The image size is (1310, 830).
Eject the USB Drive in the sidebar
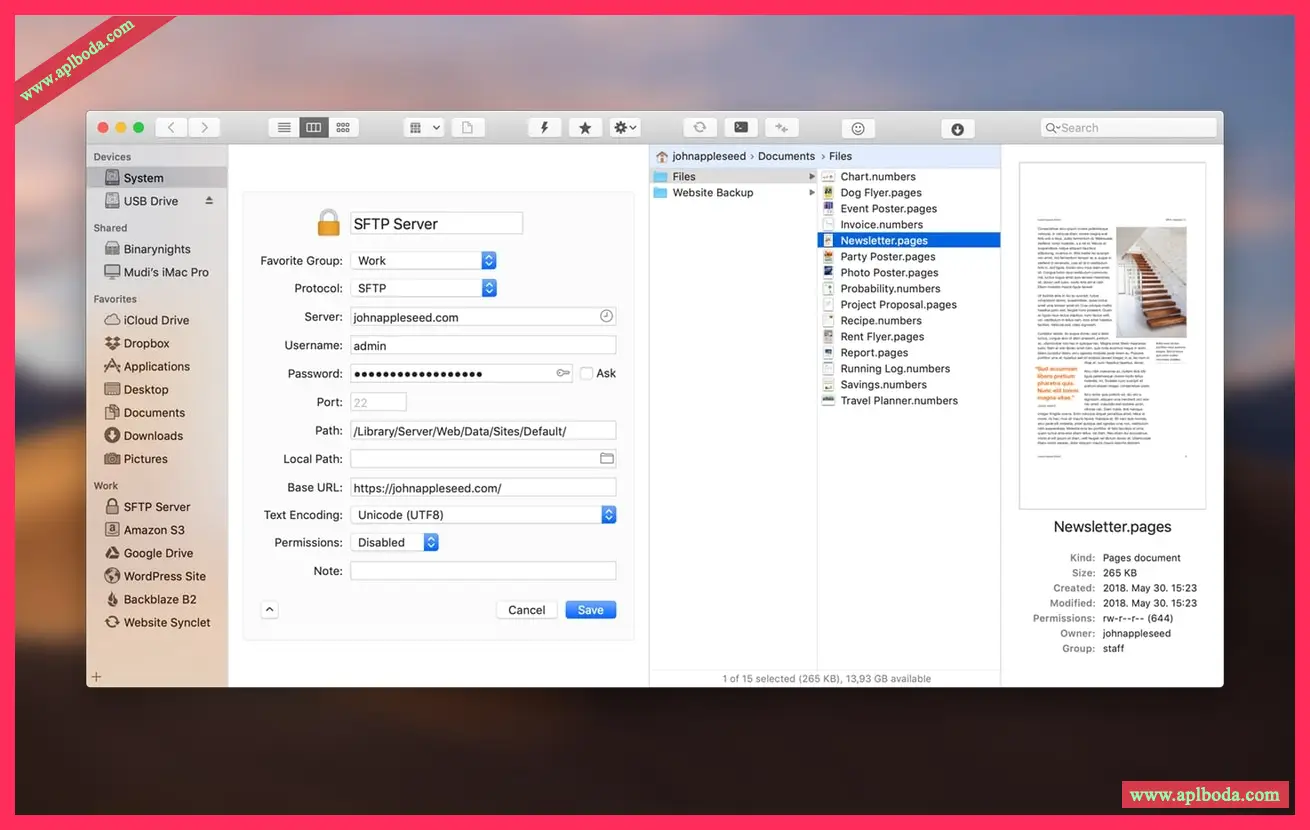pyautogui.click(x=209, y=201)
